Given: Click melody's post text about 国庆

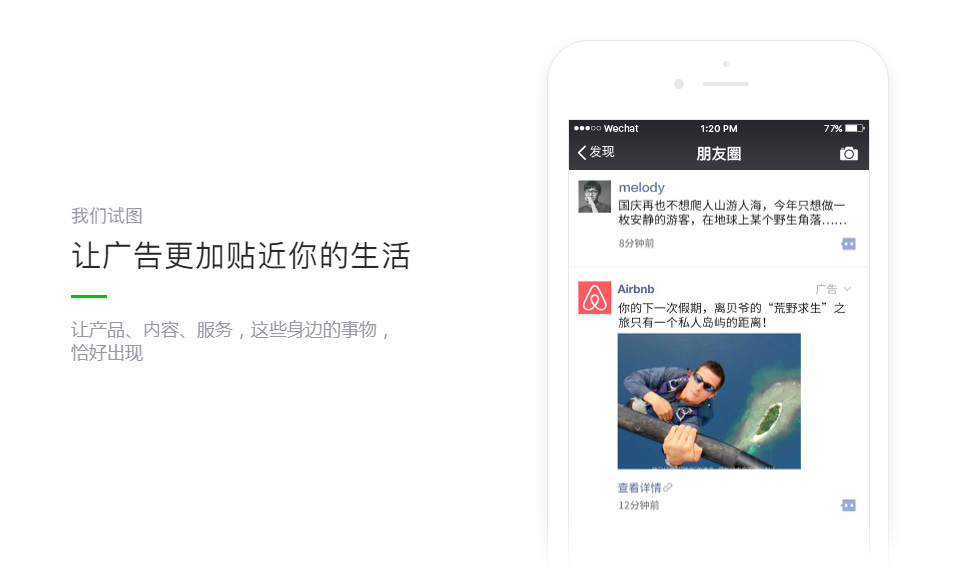Looking at the screenshot, I should (x=732, y=212).
